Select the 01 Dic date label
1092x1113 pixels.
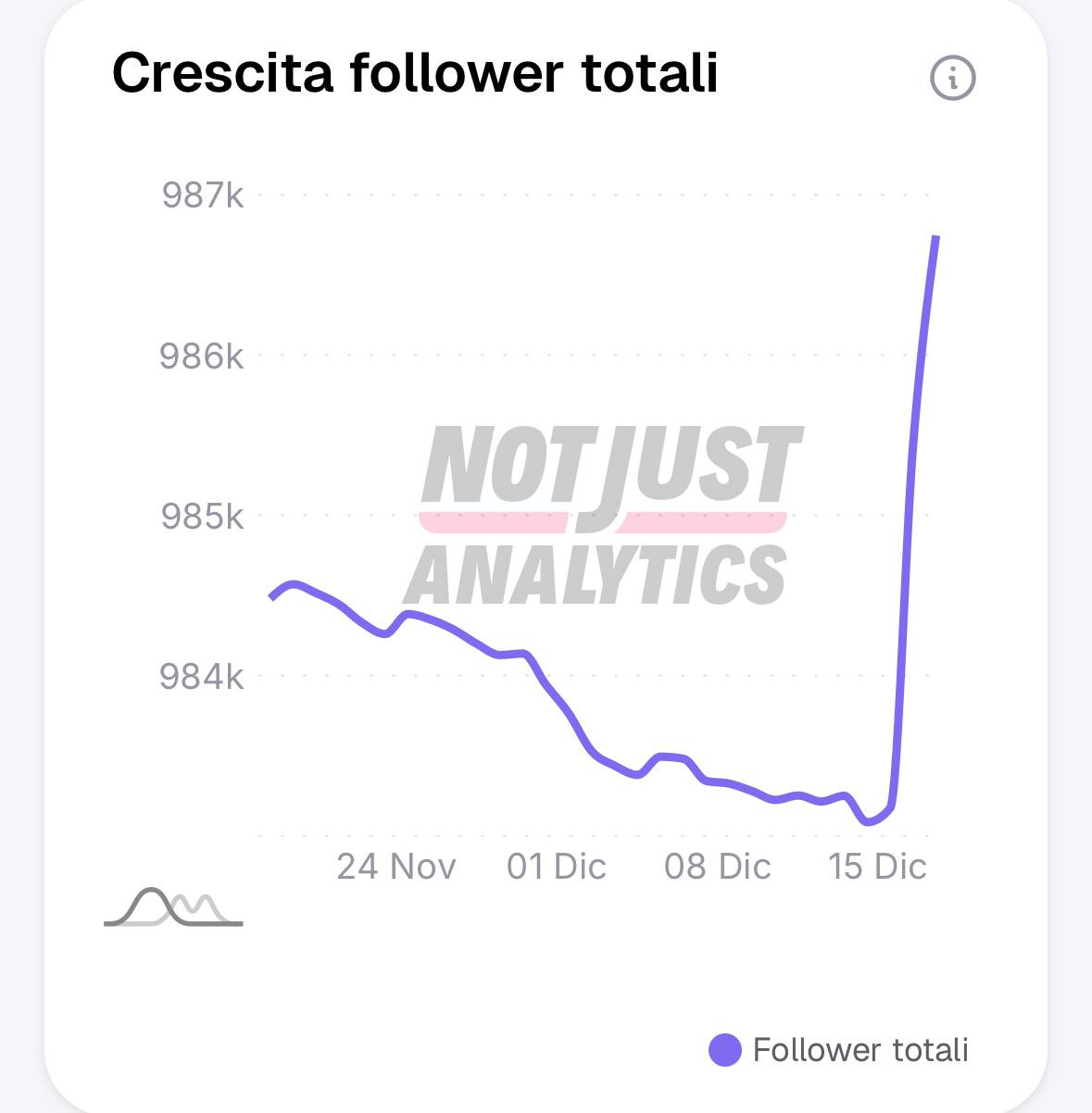(557, 867)
